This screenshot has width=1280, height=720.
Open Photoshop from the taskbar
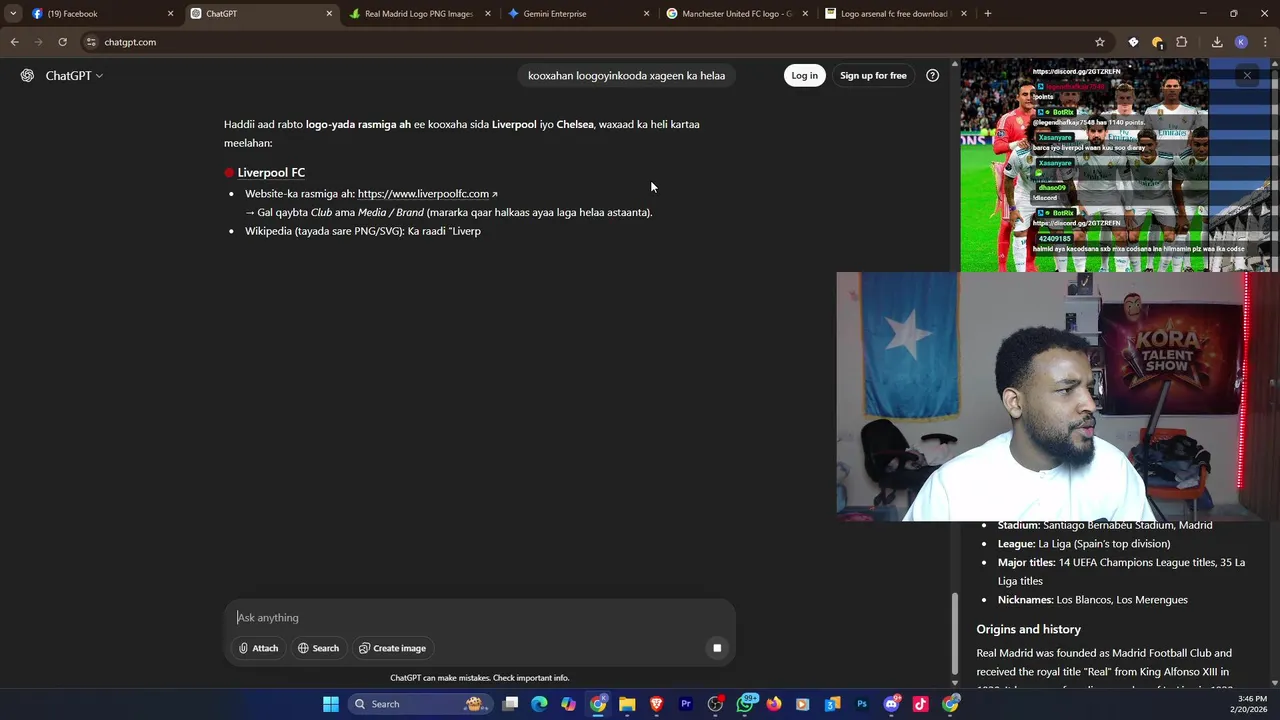[x=862, y=704]
